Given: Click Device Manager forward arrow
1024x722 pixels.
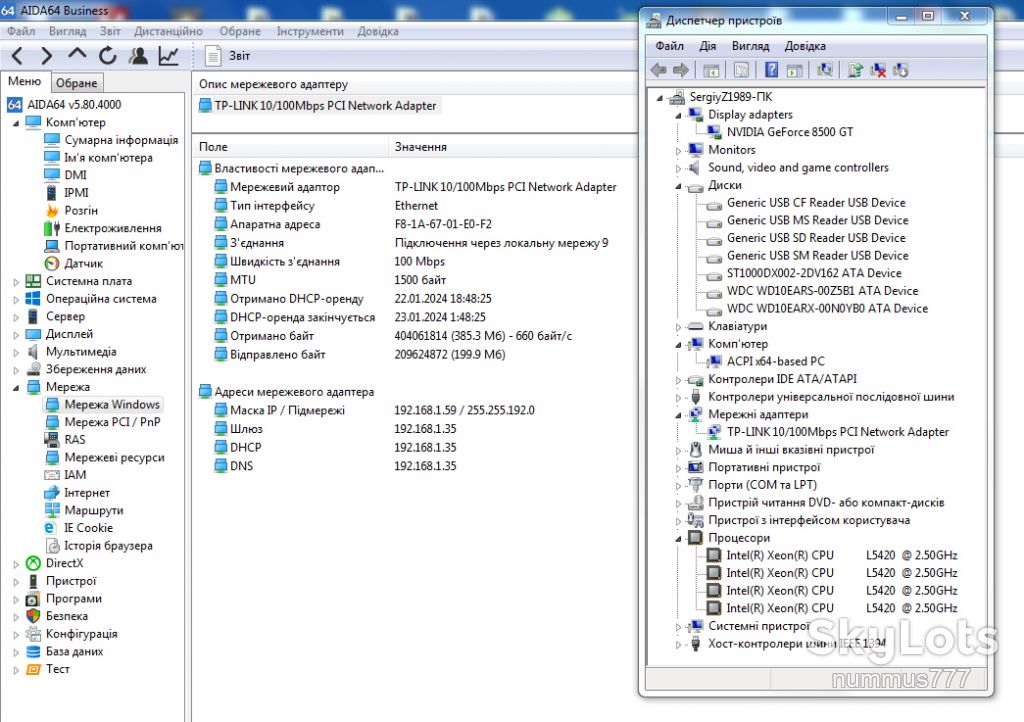Looking at the screenshot, I should point(681,71).
